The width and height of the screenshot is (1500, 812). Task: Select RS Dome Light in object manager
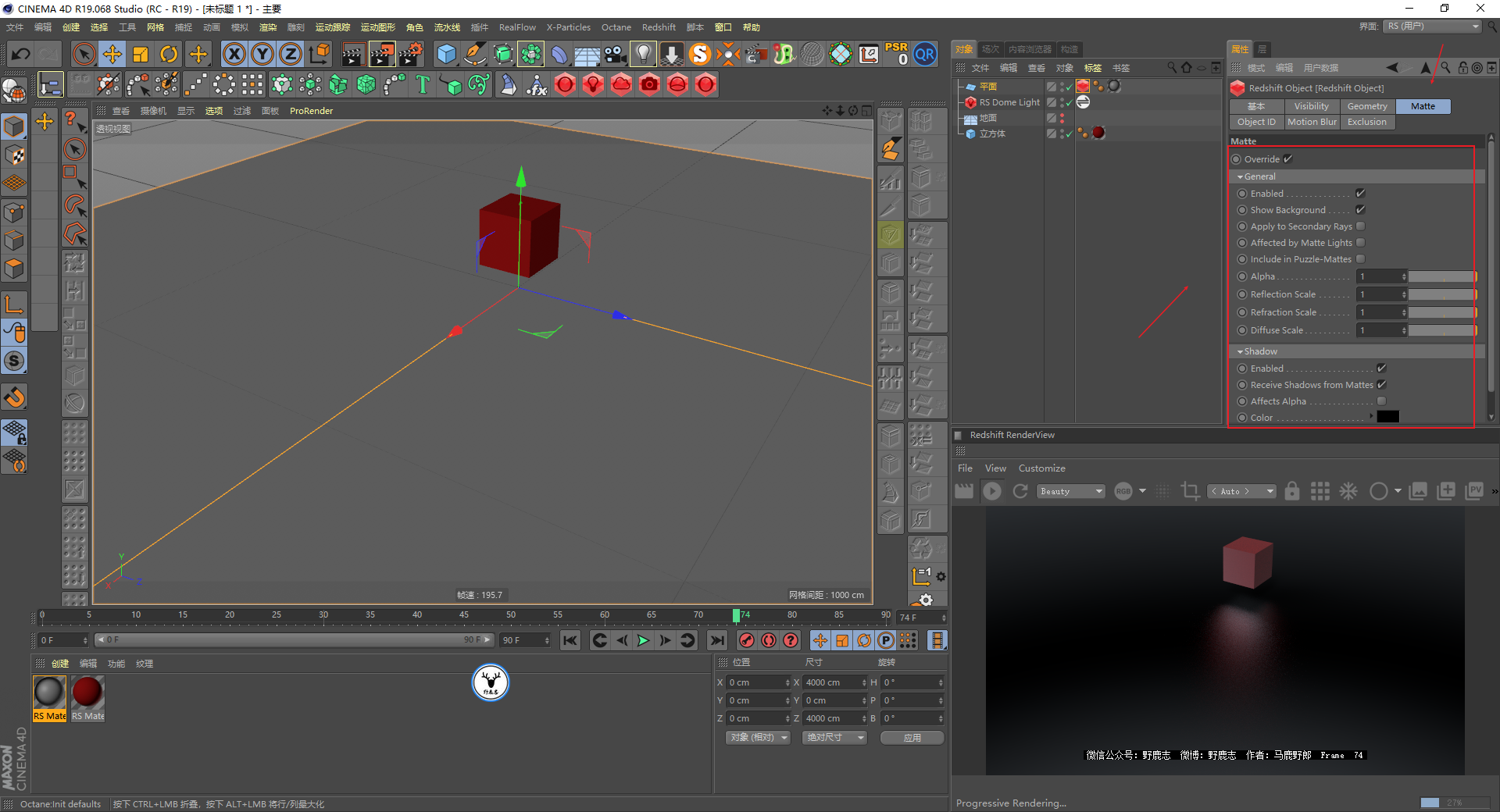click(1009, 102)
